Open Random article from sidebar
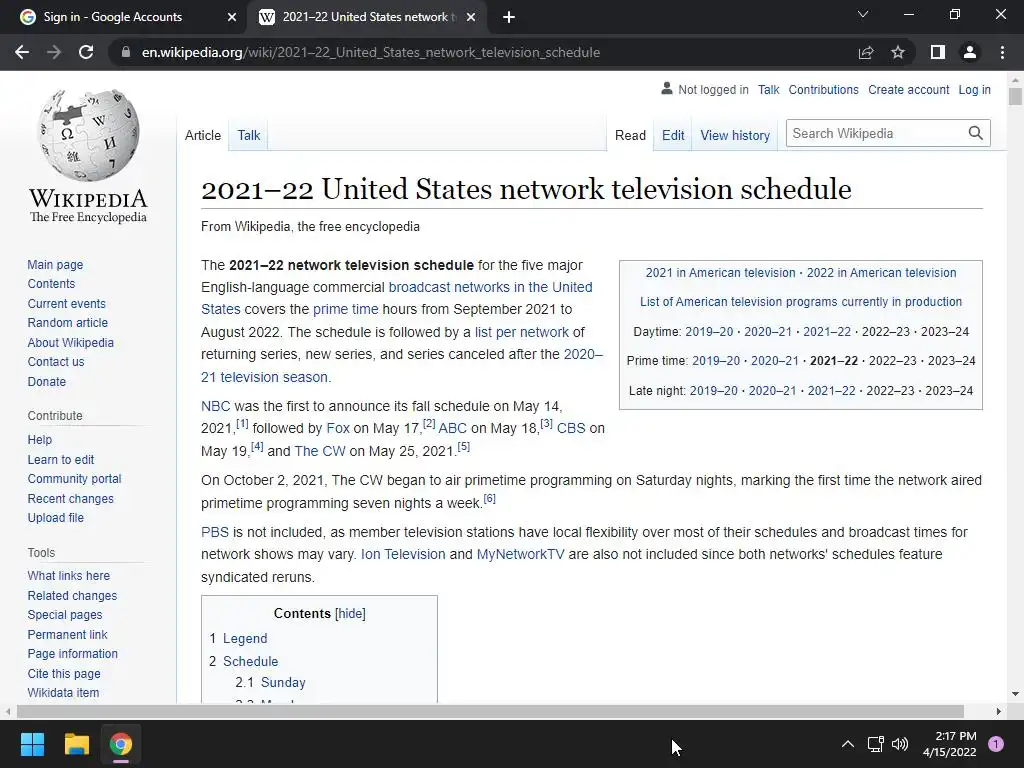The height and width of the screenshot is (768, 1024). [x=67, y=323]
